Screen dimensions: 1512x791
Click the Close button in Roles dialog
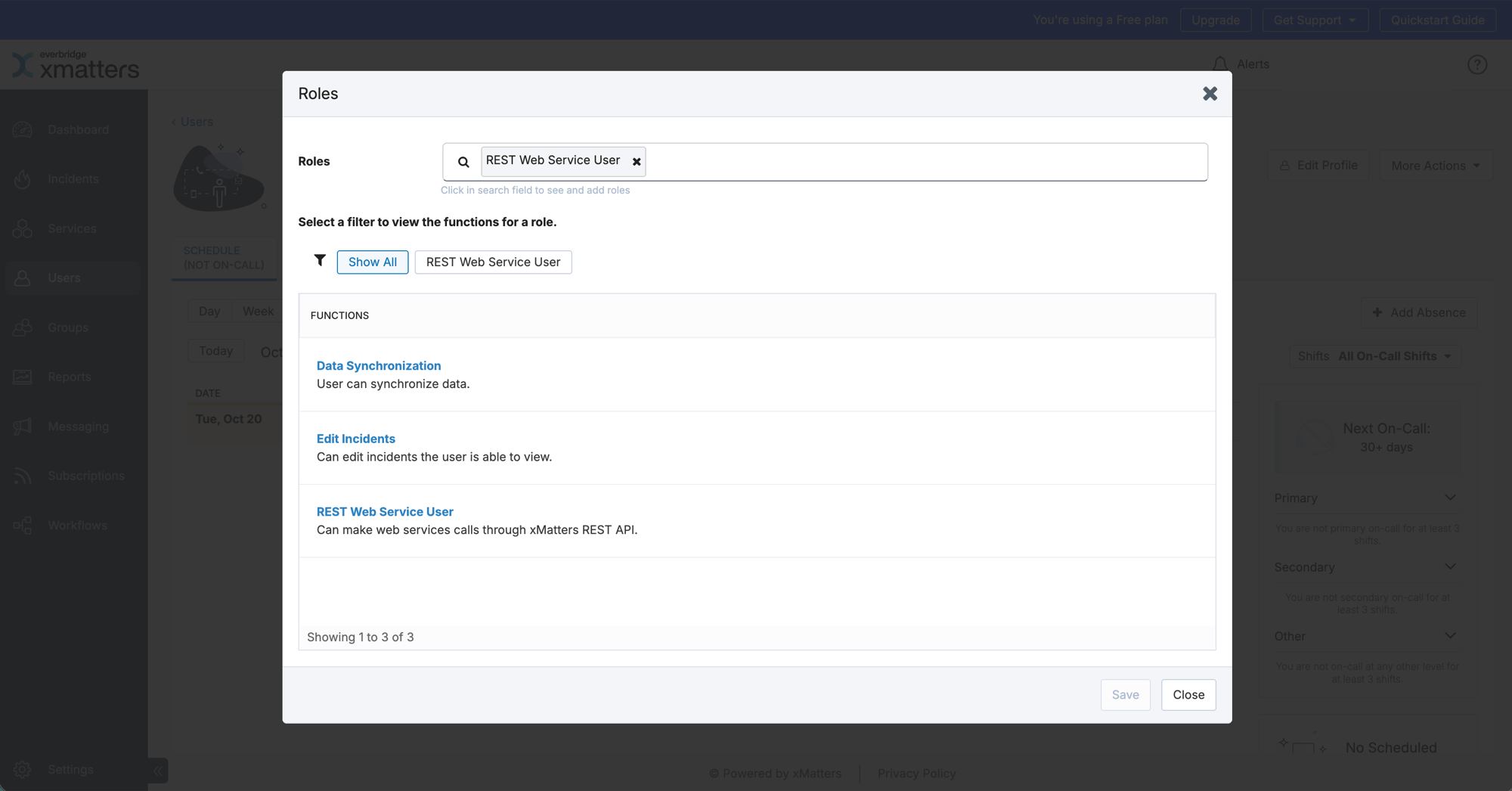[1188, 695]
